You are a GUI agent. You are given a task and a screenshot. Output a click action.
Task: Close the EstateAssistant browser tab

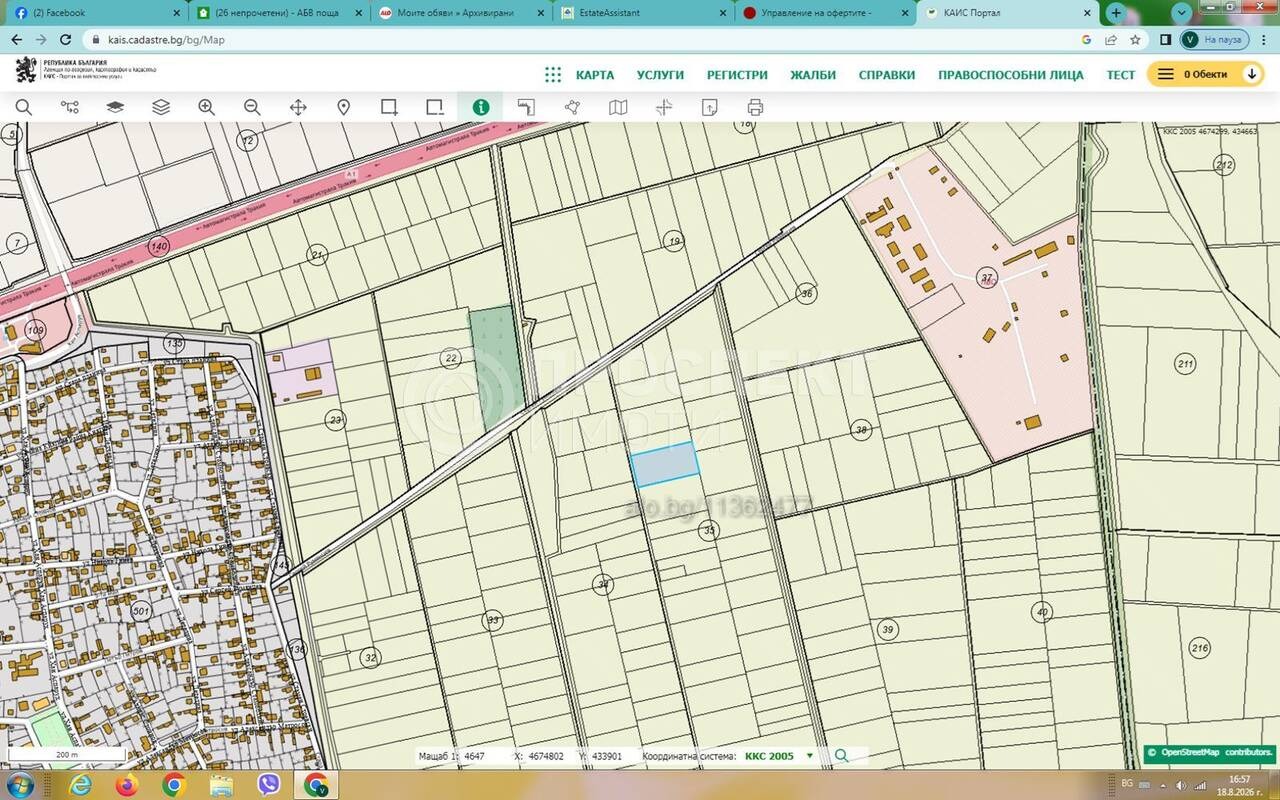[x=725, y=13]
